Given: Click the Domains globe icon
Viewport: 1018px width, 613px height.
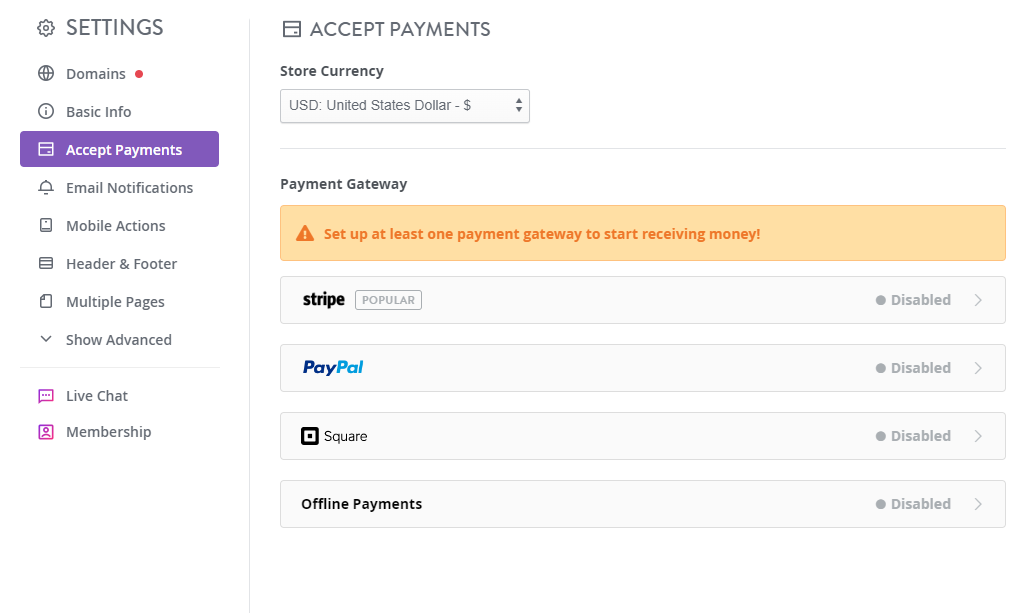Looking at the screenshot, I should [x=45, y=74].
